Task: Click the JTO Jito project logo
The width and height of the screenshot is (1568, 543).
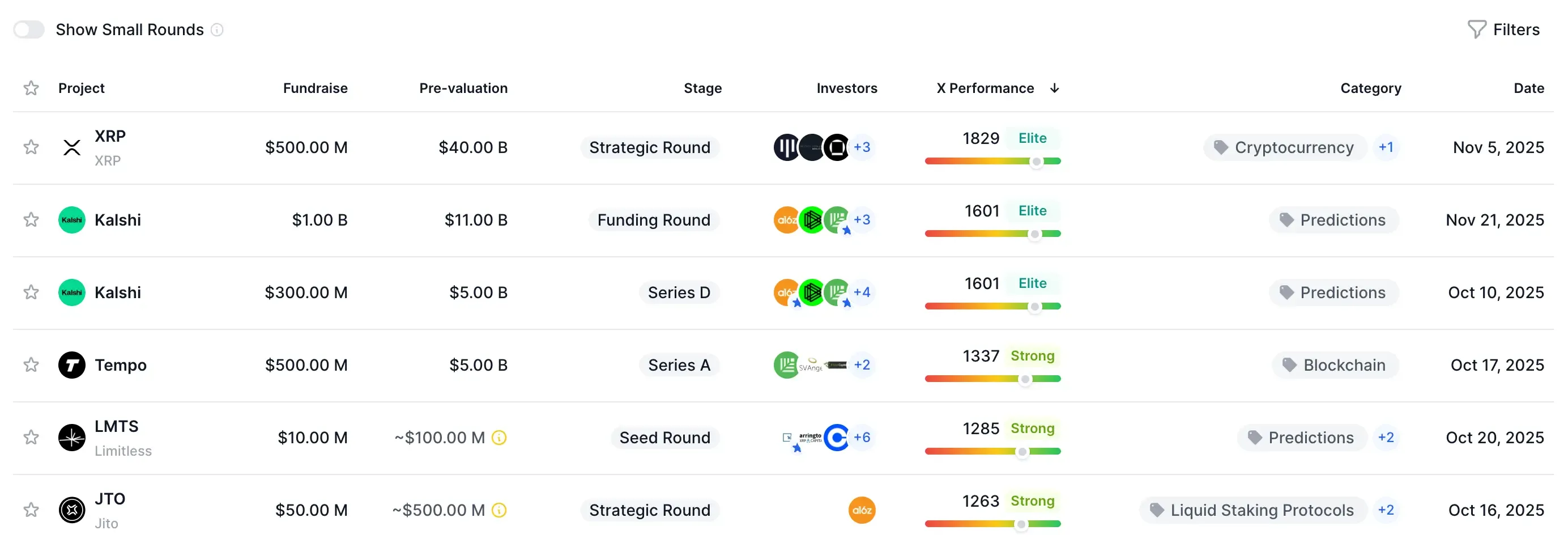Action: click(72, 510)
